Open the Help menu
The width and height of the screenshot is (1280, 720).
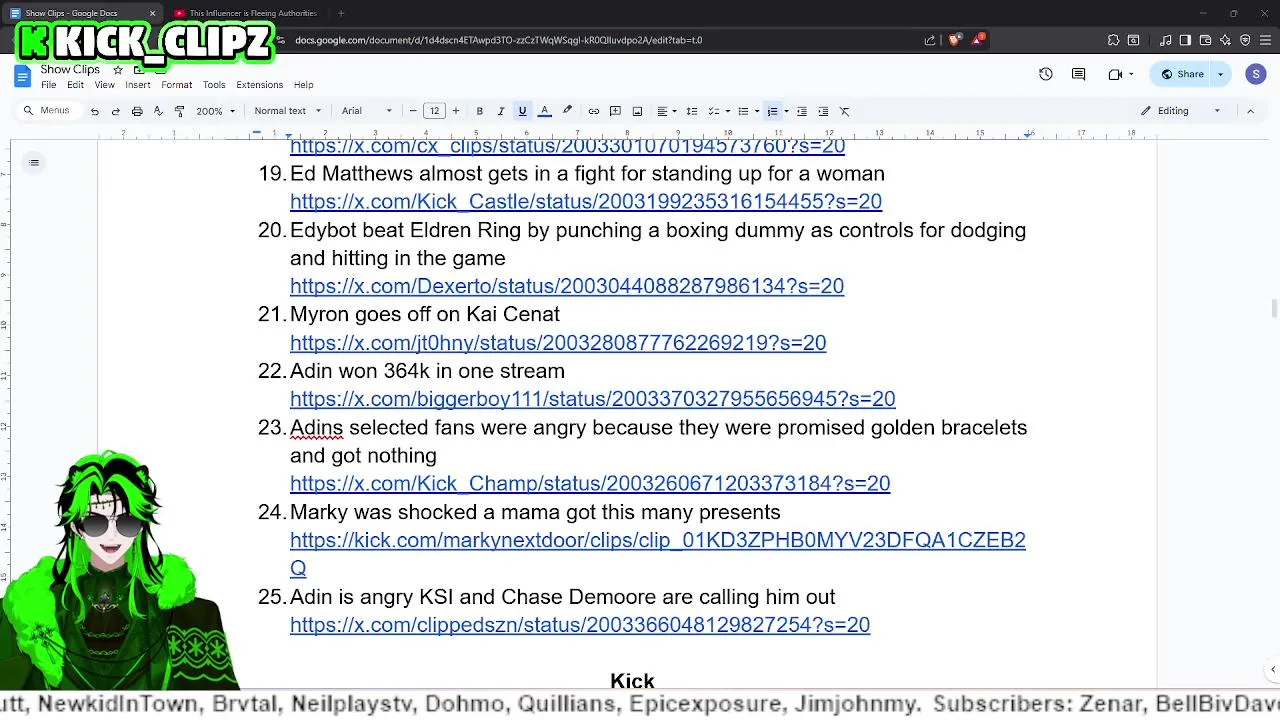click(x=303, y=85)
